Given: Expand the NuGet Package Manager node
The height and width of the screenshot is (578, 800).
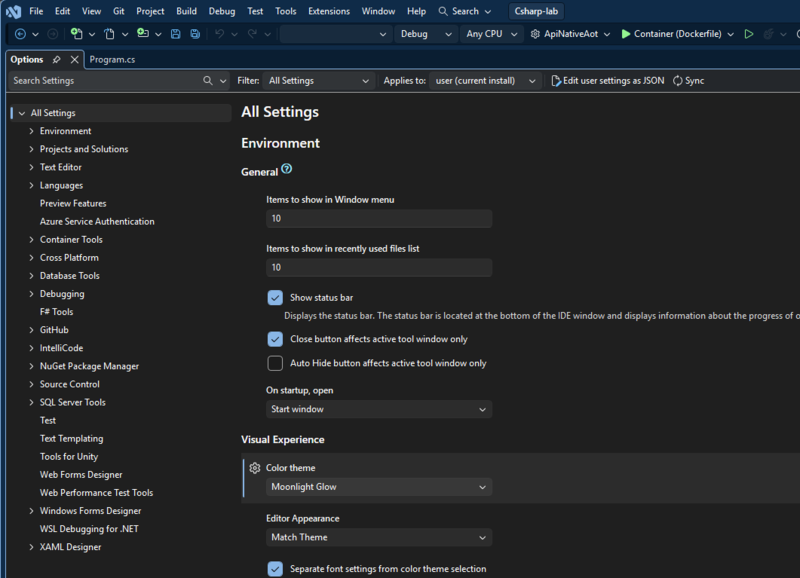Looking at the screenshot, I should (x=32, y=366).
